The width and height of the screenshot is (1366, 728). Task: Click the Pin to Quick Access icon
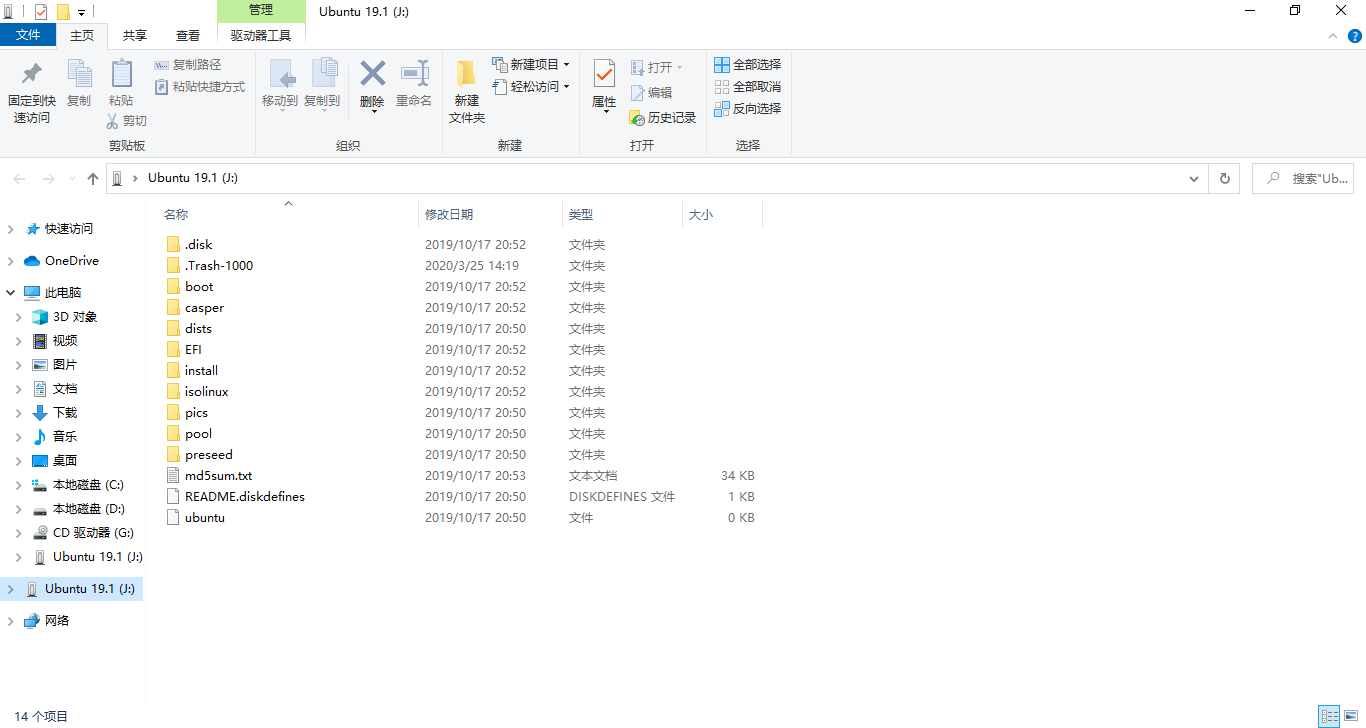(x=31, y=74)
